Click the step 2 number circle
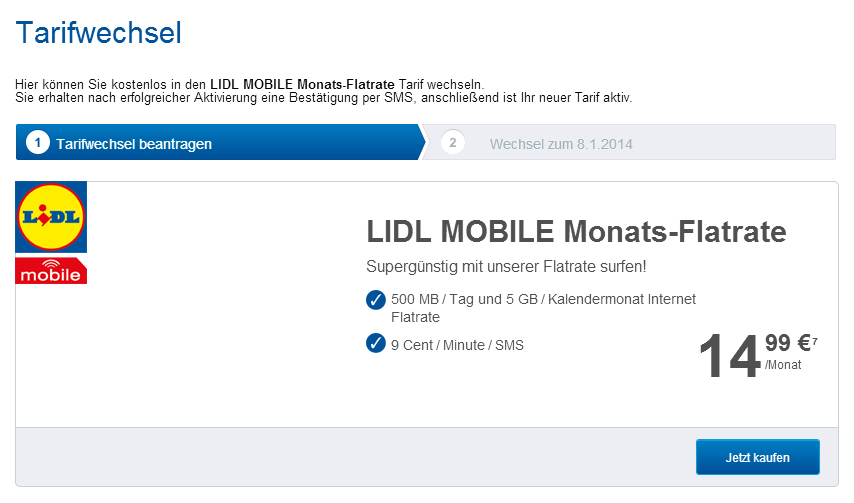The height and width of the screenshot is (503, 854). 452,143
